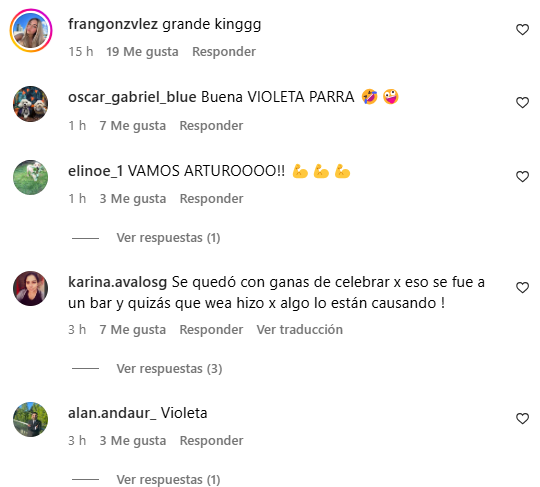Screen dimensions: 540x487
Task: Reply to frangonzvlez's comment
Action: pyautogui.click(x=224, y=52)
